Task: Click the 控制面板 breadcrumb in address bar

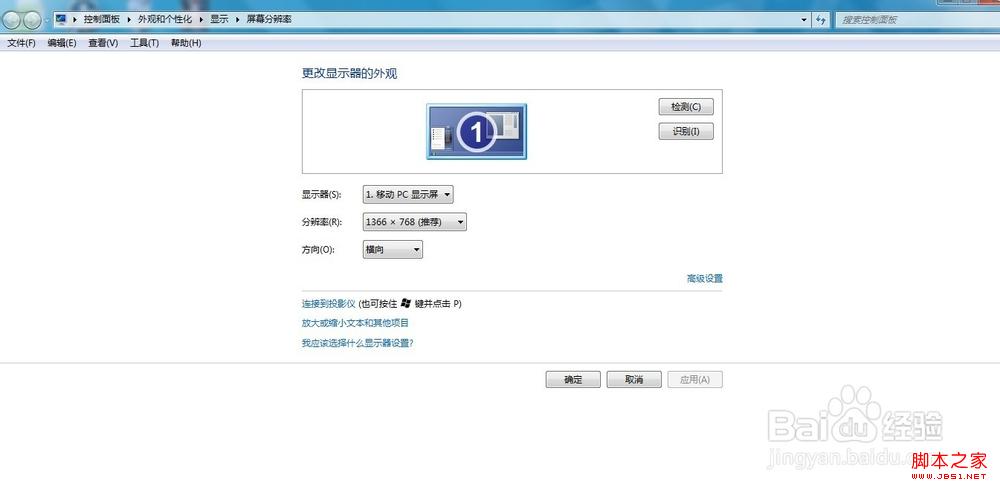Action: pyautogui.click(x=102, y=20)
